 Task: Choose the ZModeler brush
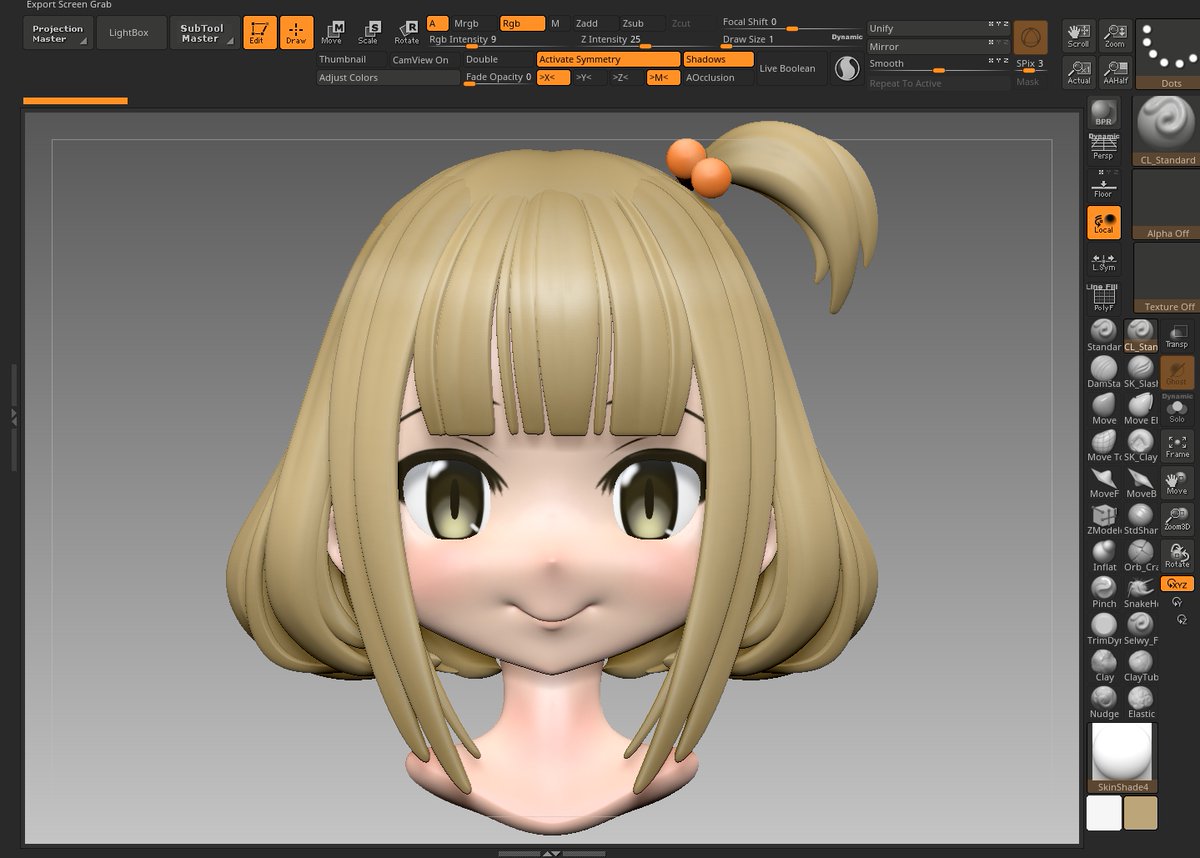(x=1104, y=519)
